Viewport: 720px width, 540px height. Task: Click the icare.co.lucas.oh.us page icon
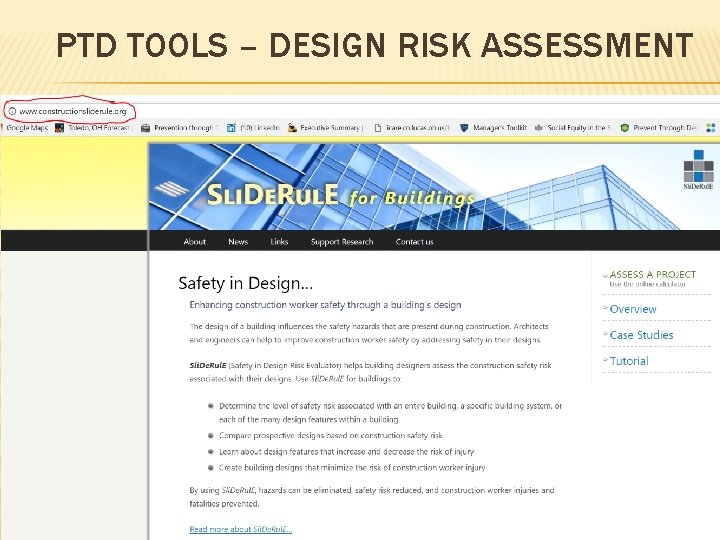[377, 128]
